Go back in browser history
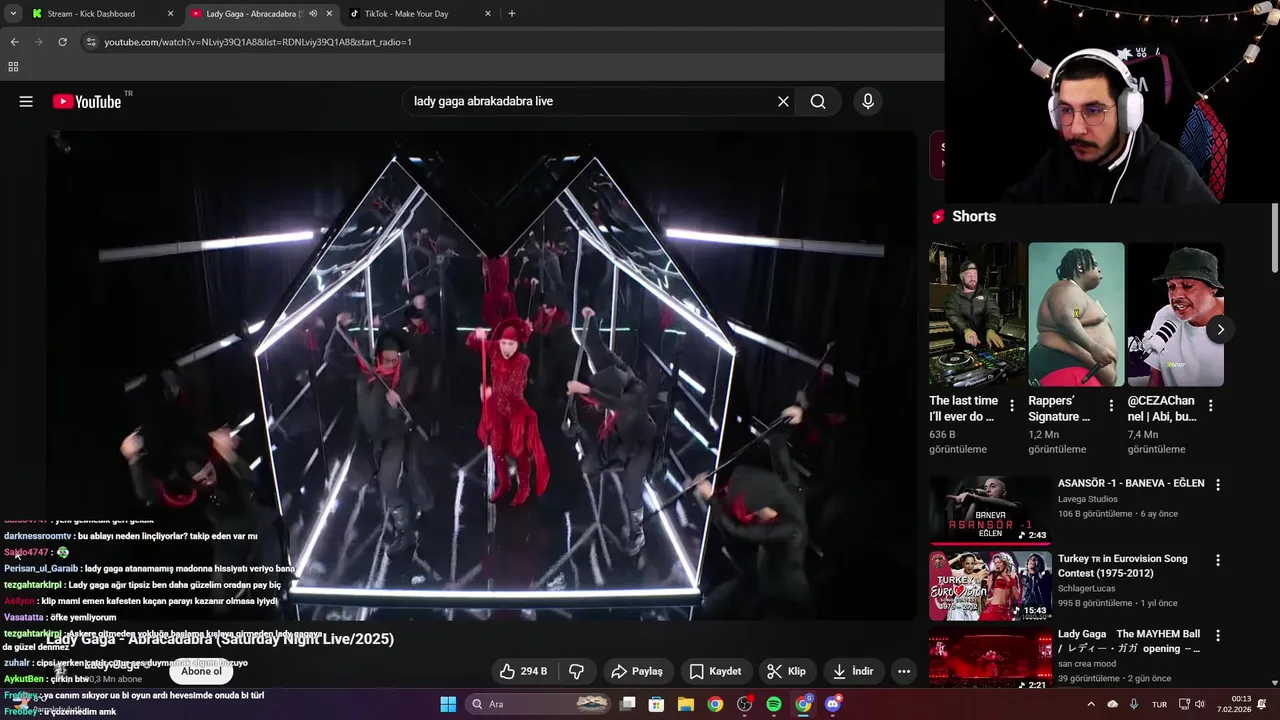Viewport: 1280px width, 720px height. tap(14, 42)
